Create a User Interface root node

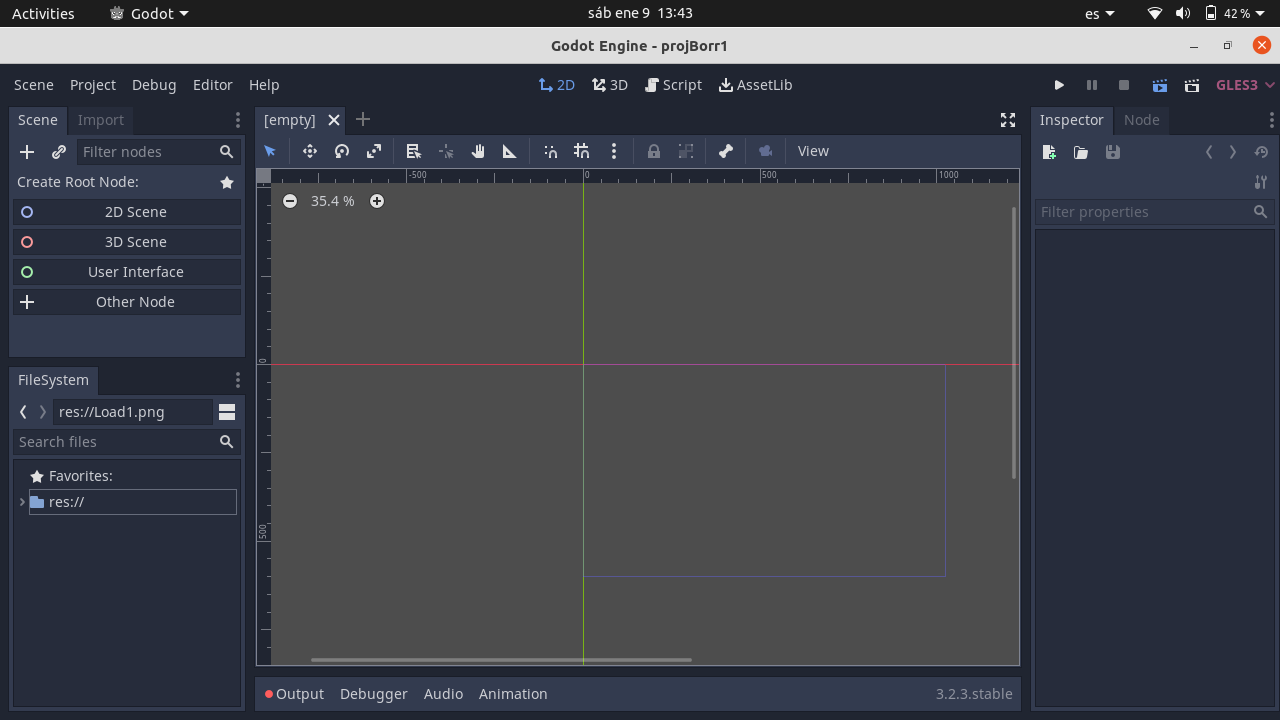(127, 272)
